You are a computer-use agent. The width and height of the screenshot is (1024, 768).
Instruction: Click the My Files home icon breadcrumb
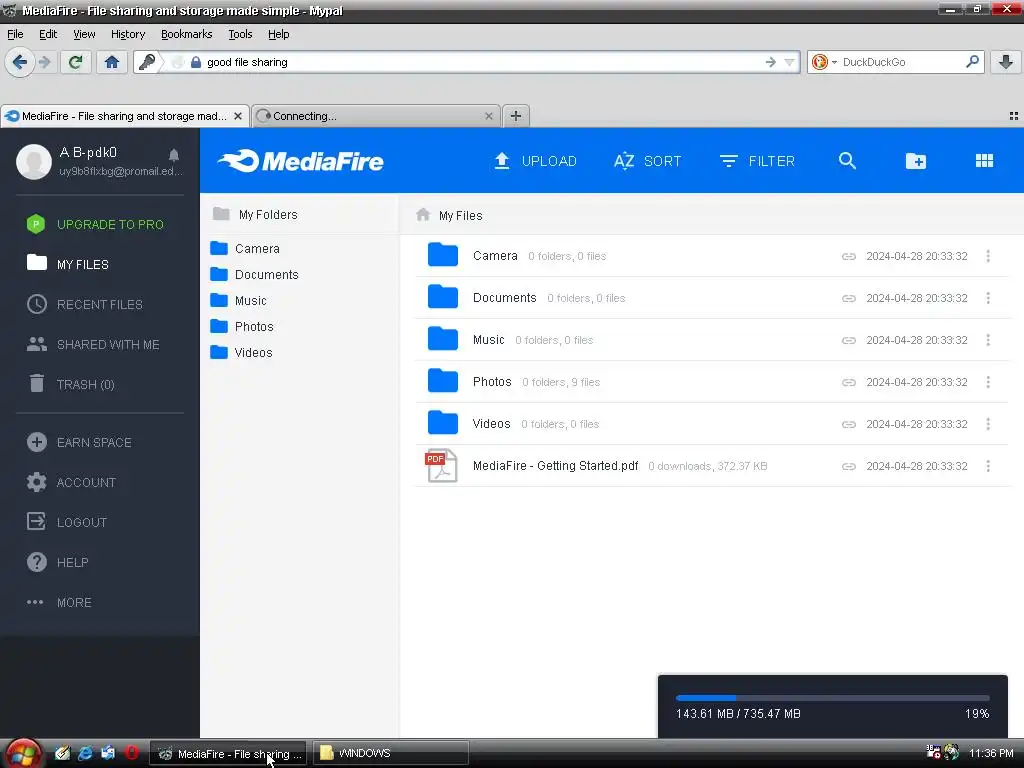point(423,214)
